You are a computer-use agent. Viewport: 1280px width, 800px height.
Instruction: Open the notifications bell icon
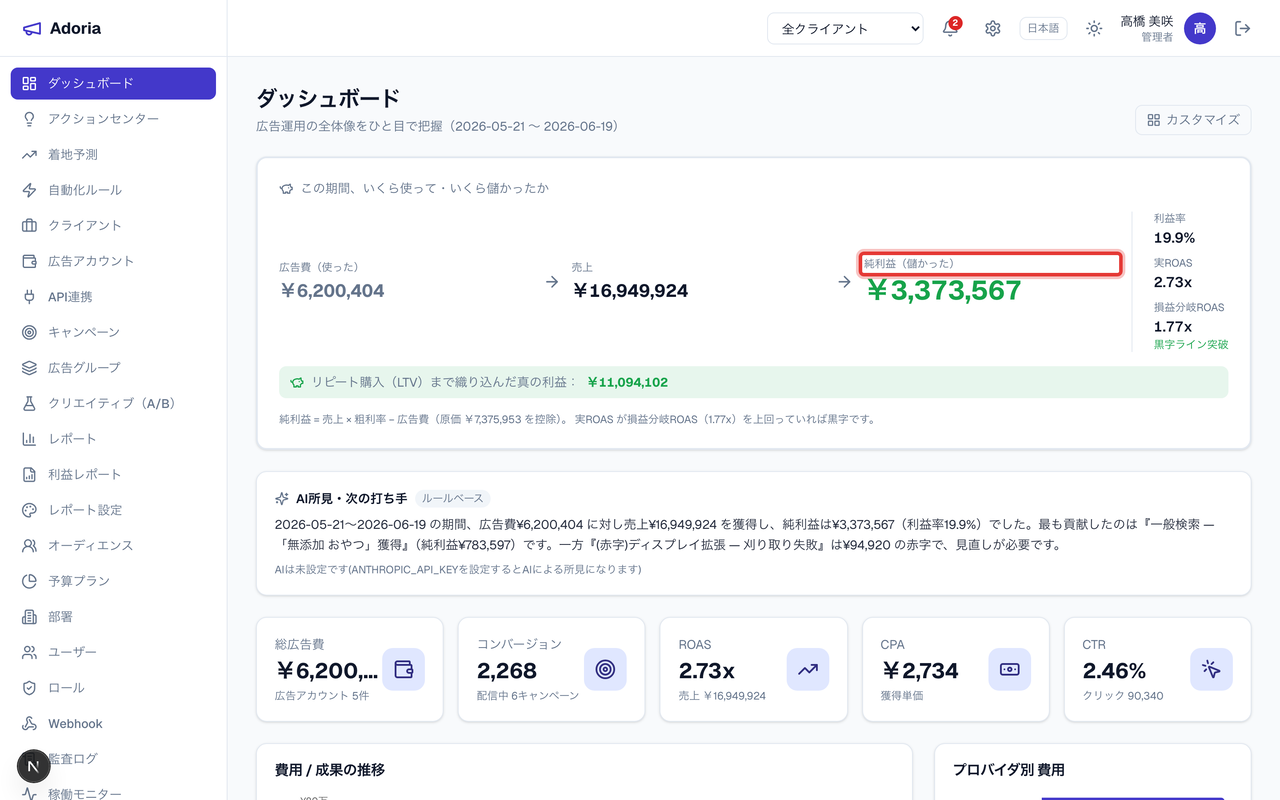click(x=950, y=29)
